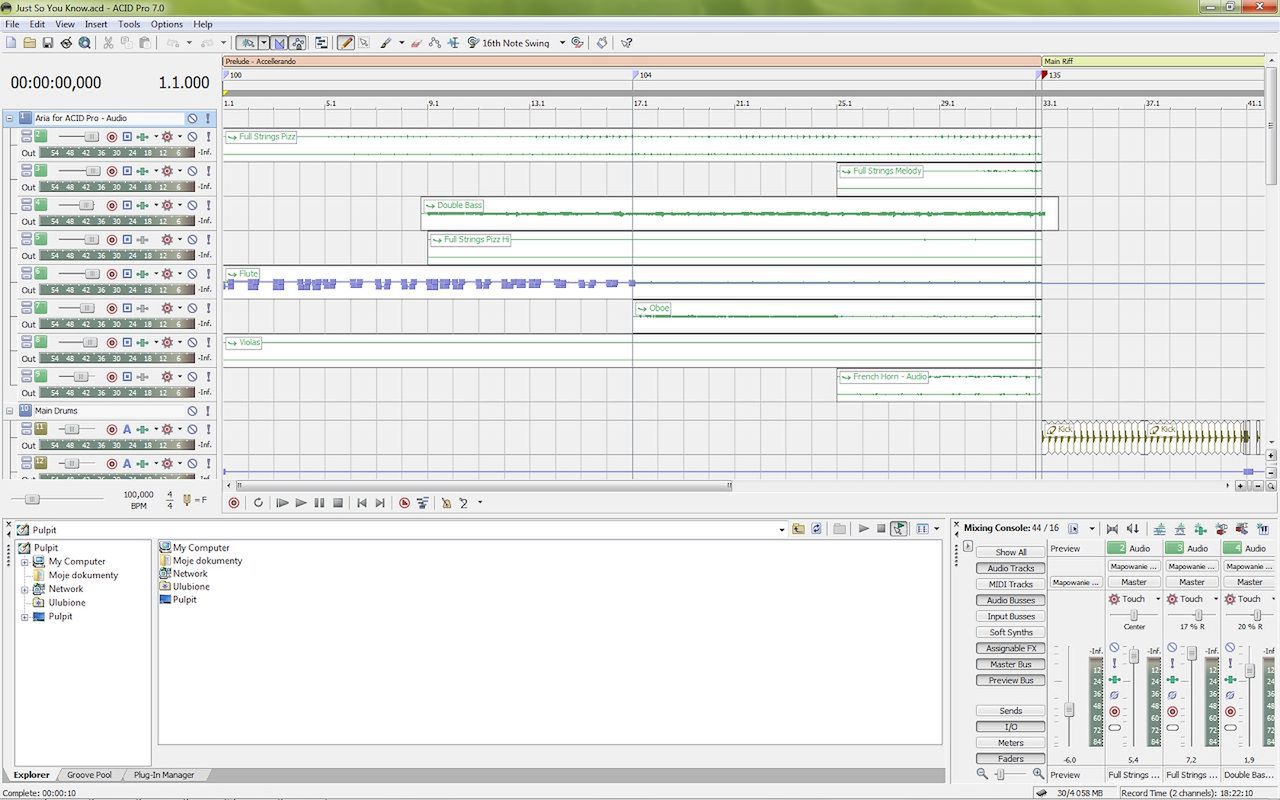Collapse the Aria for ACID Pro folder track

(9, 118)
